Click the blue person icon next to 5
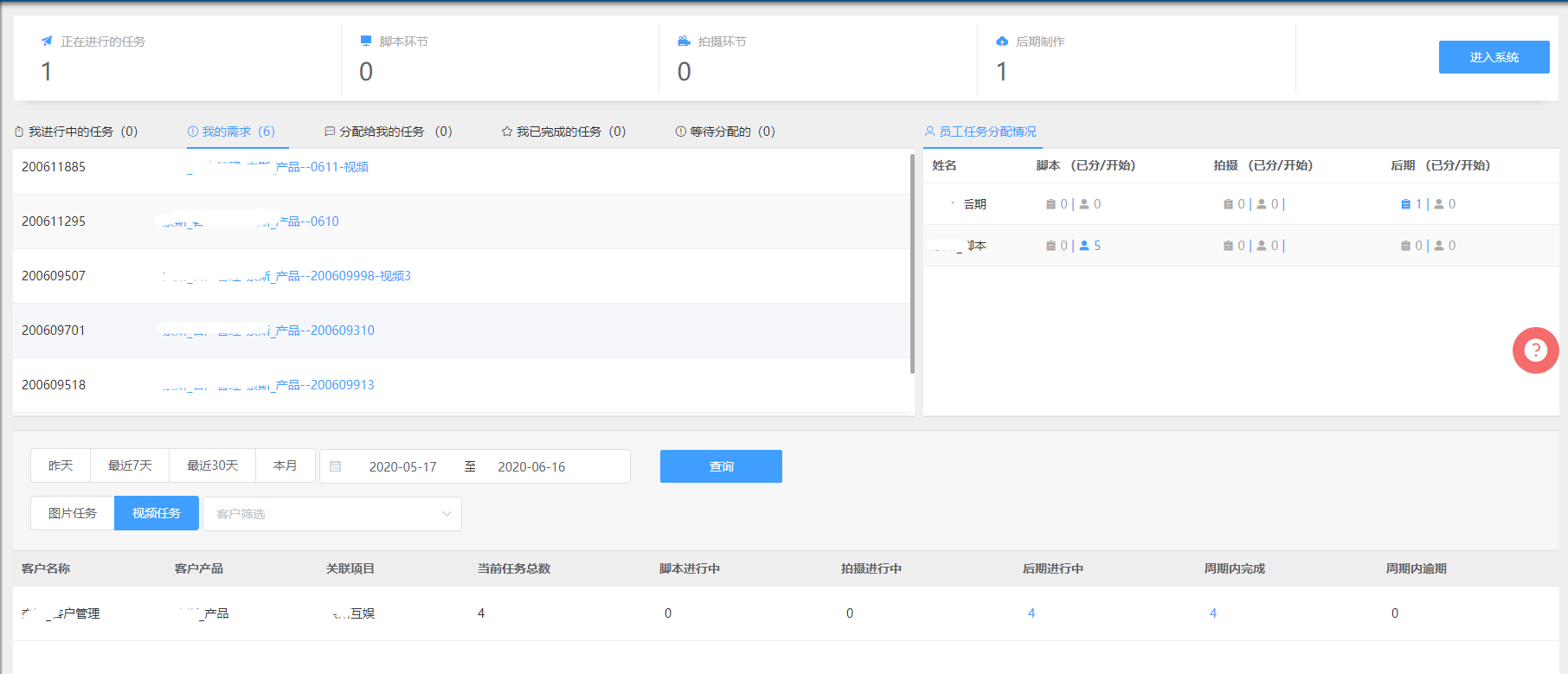This screenshot has width=1568, height=674. 1084,246
